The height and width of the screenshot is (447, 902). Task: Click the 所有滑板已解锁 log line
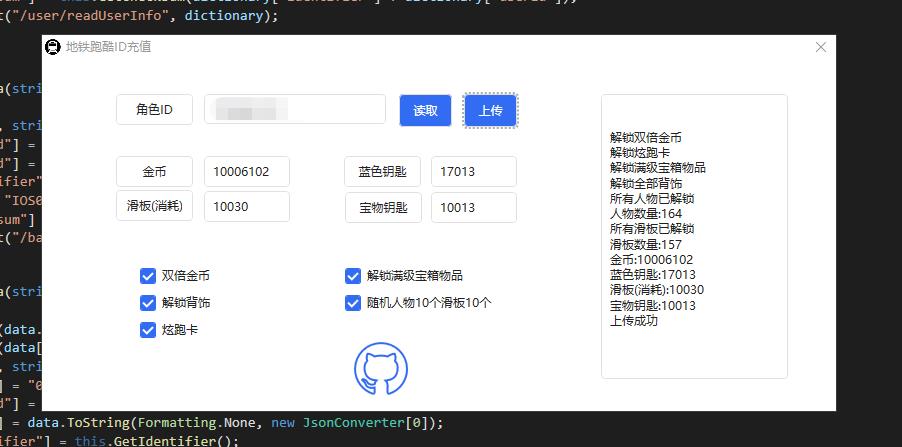[652, 228]
